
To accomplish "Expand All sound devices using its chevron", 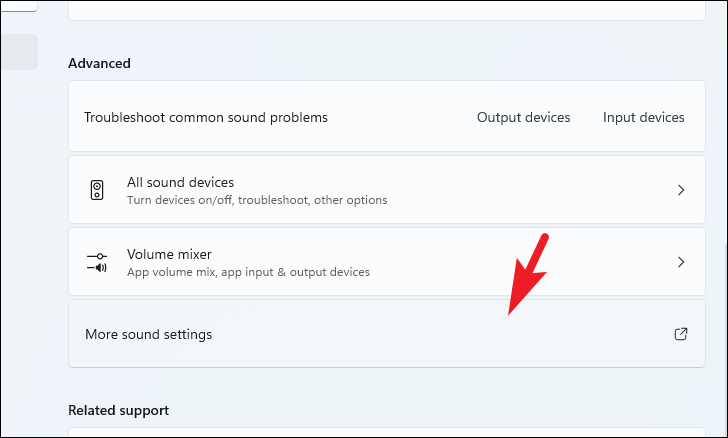I will [681, 190].
